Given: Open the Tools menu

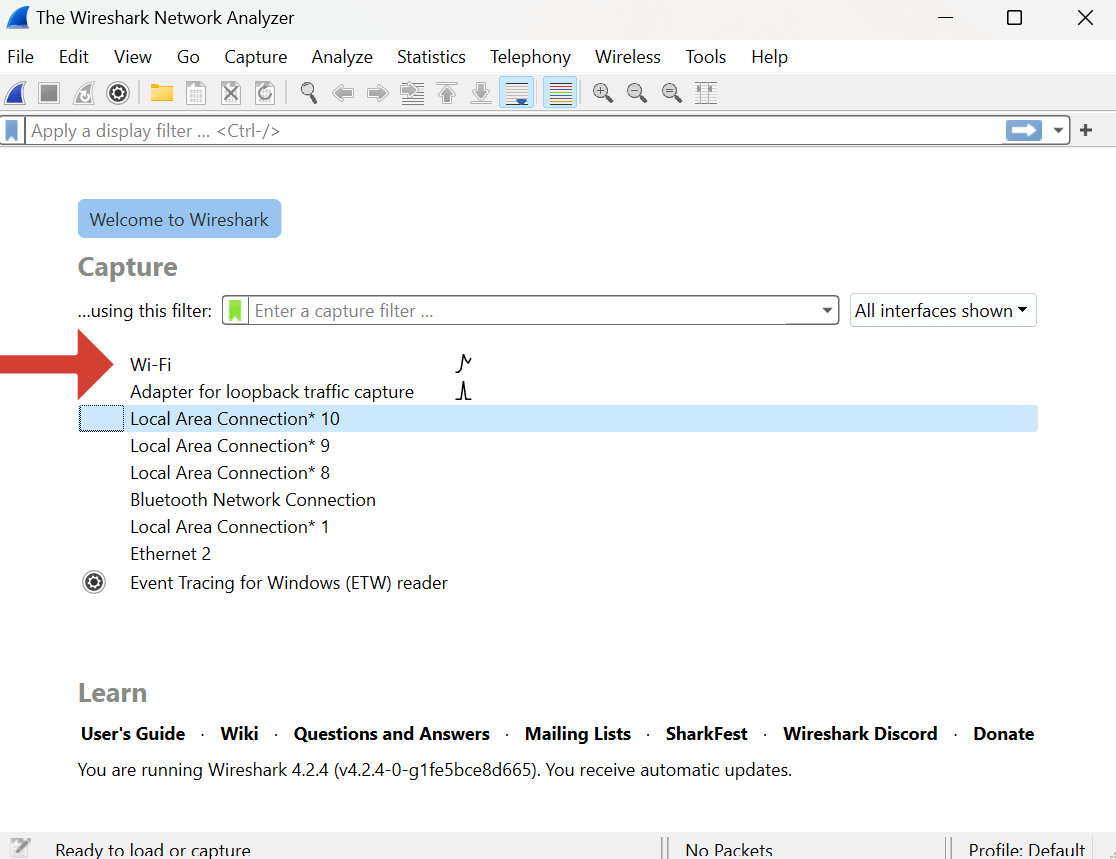Looking at the screenshot, I should [705, 57].
